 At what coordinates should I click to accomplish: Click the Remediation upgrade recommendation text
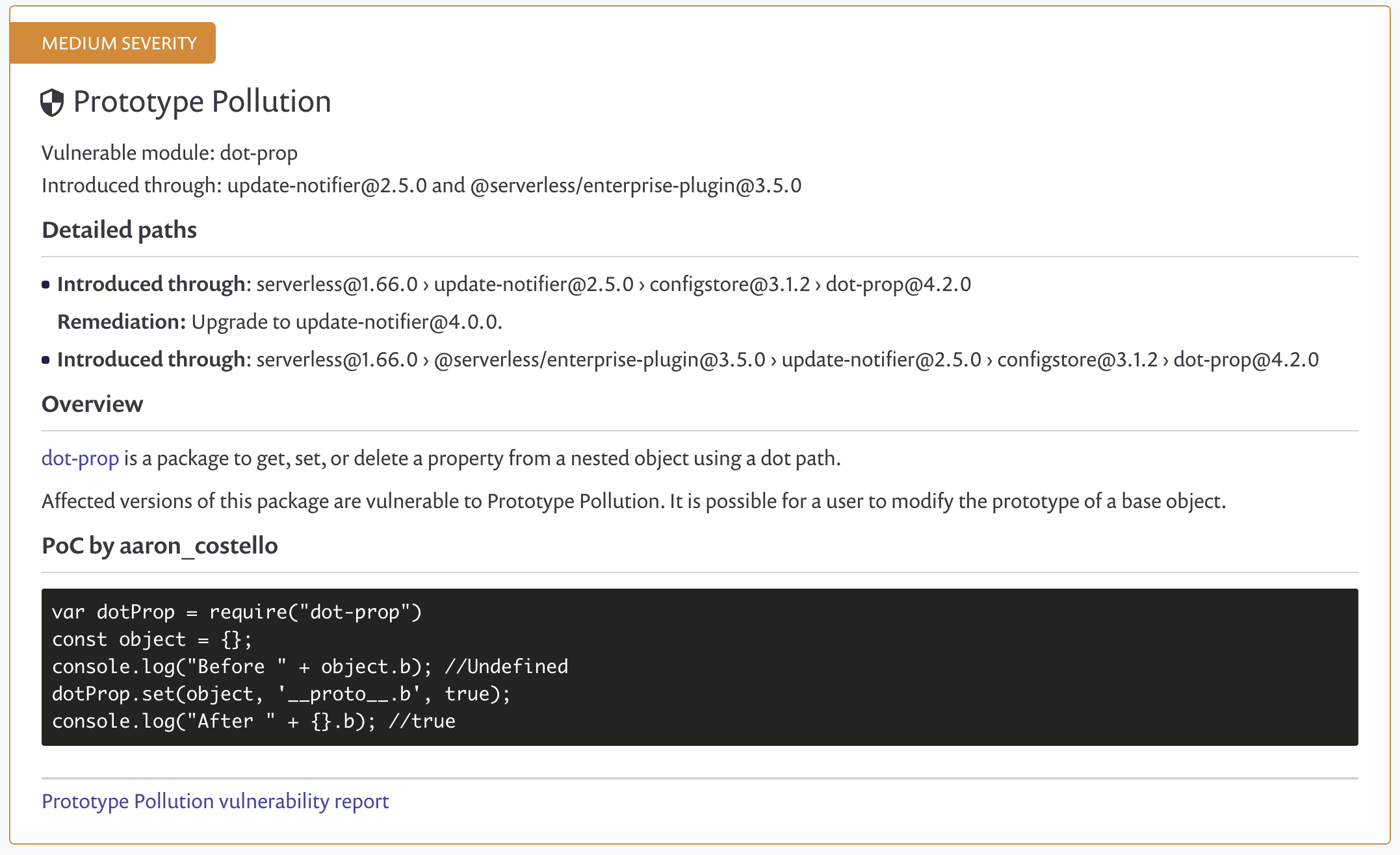(279, 321)
